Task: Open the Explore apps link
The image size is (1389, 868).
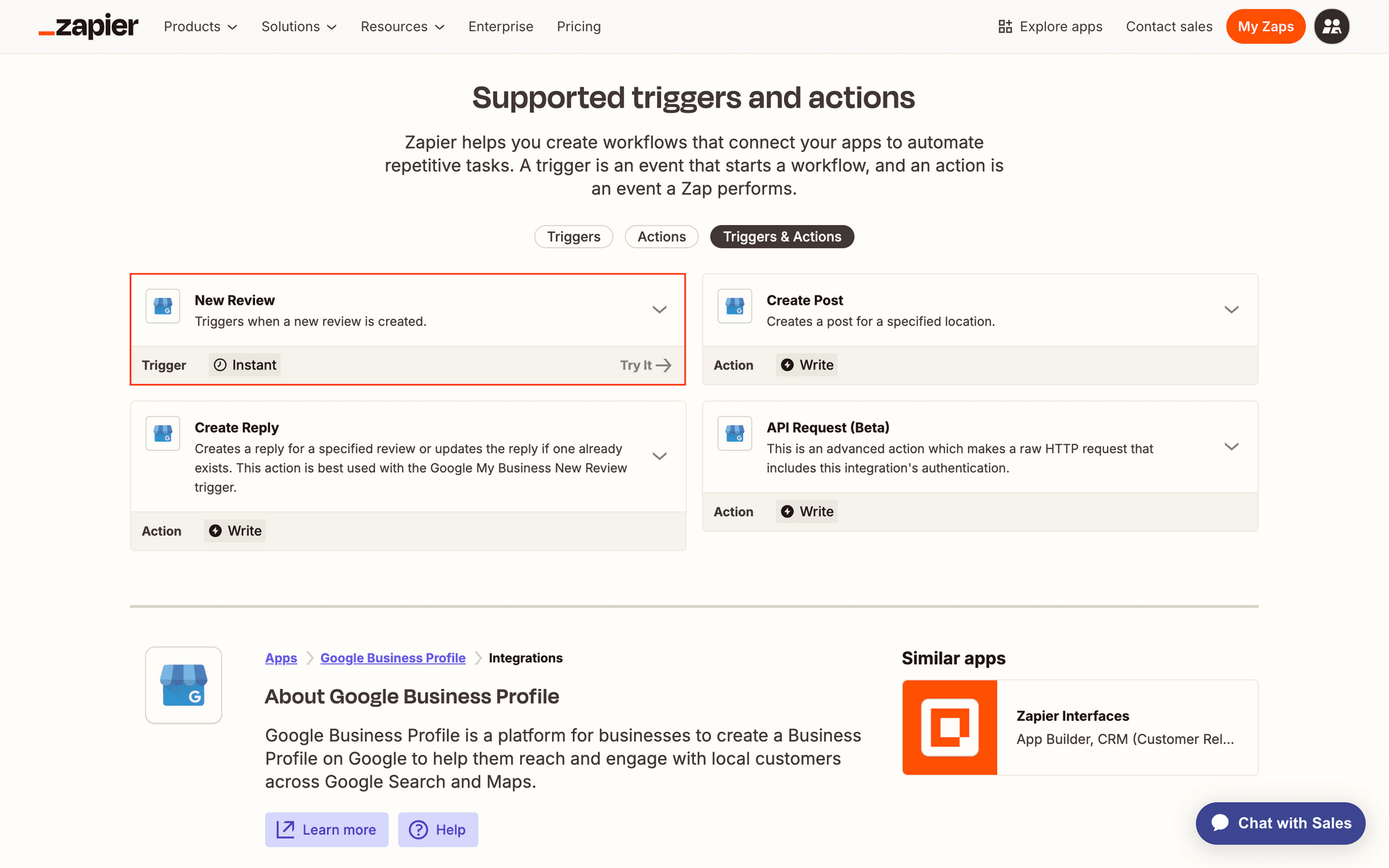Action: 1050,26
